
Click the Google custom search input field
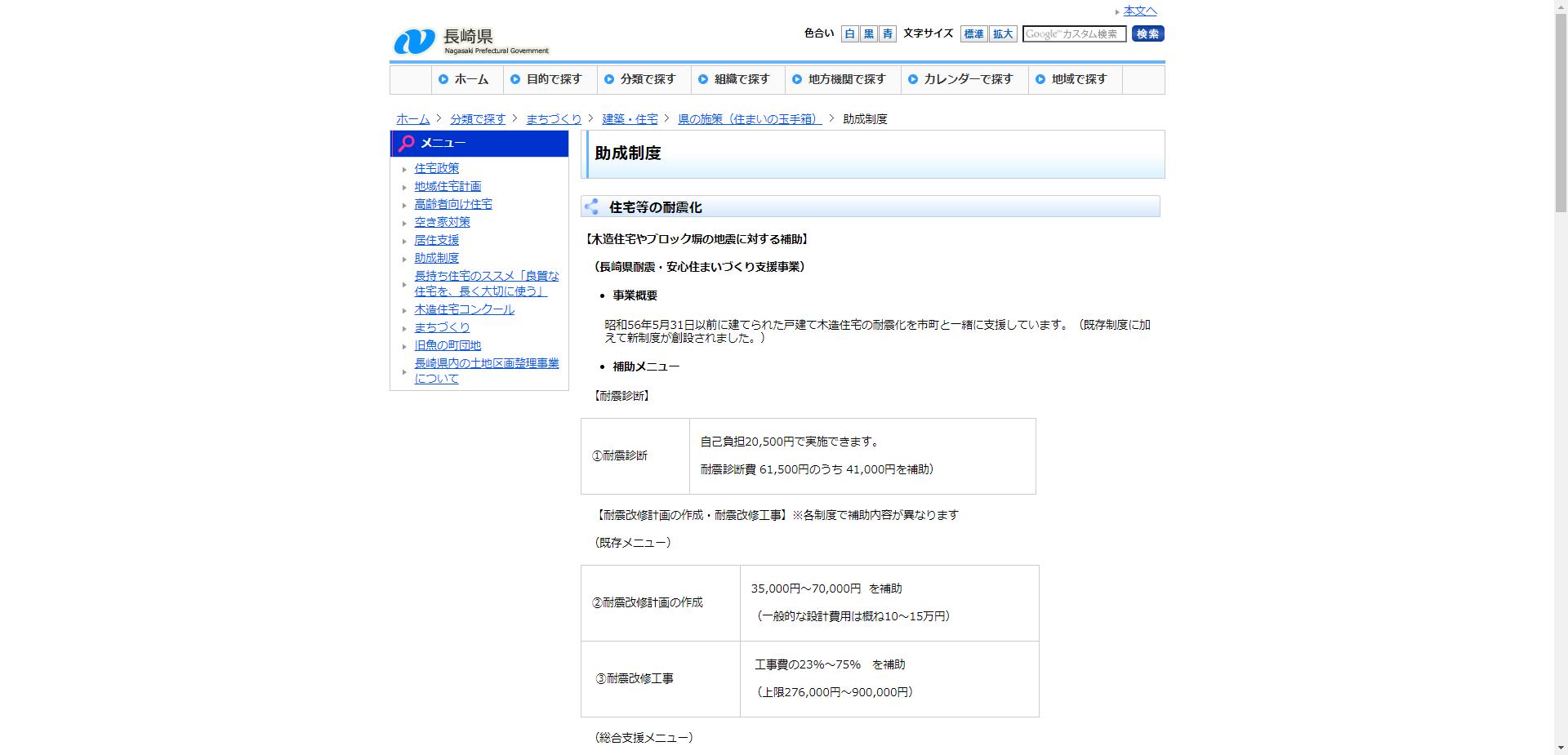coord(1076,33)
